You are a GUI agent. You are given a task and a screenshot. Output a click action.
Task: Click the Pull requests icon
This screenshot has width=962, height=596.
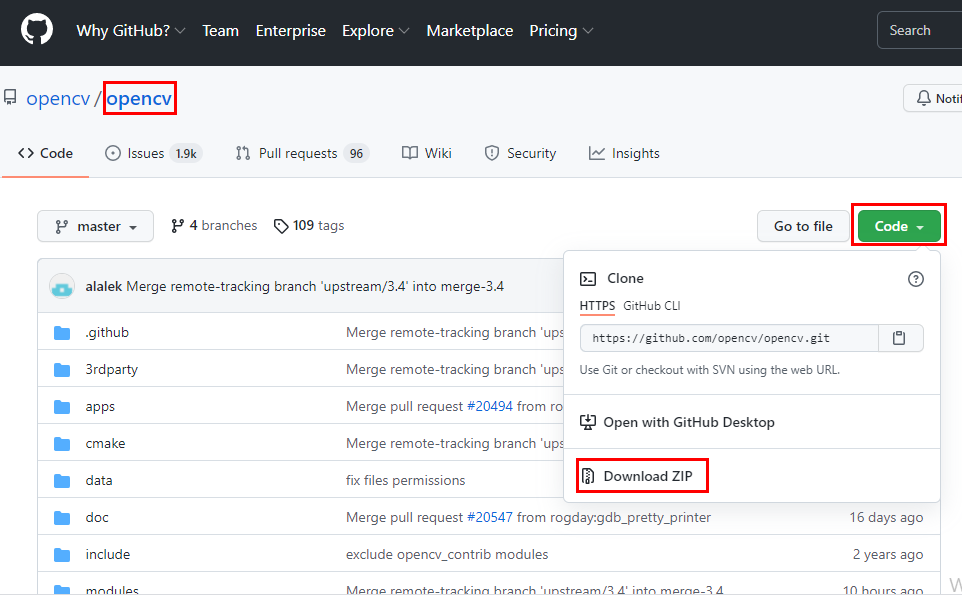click(x=243, y=153)
